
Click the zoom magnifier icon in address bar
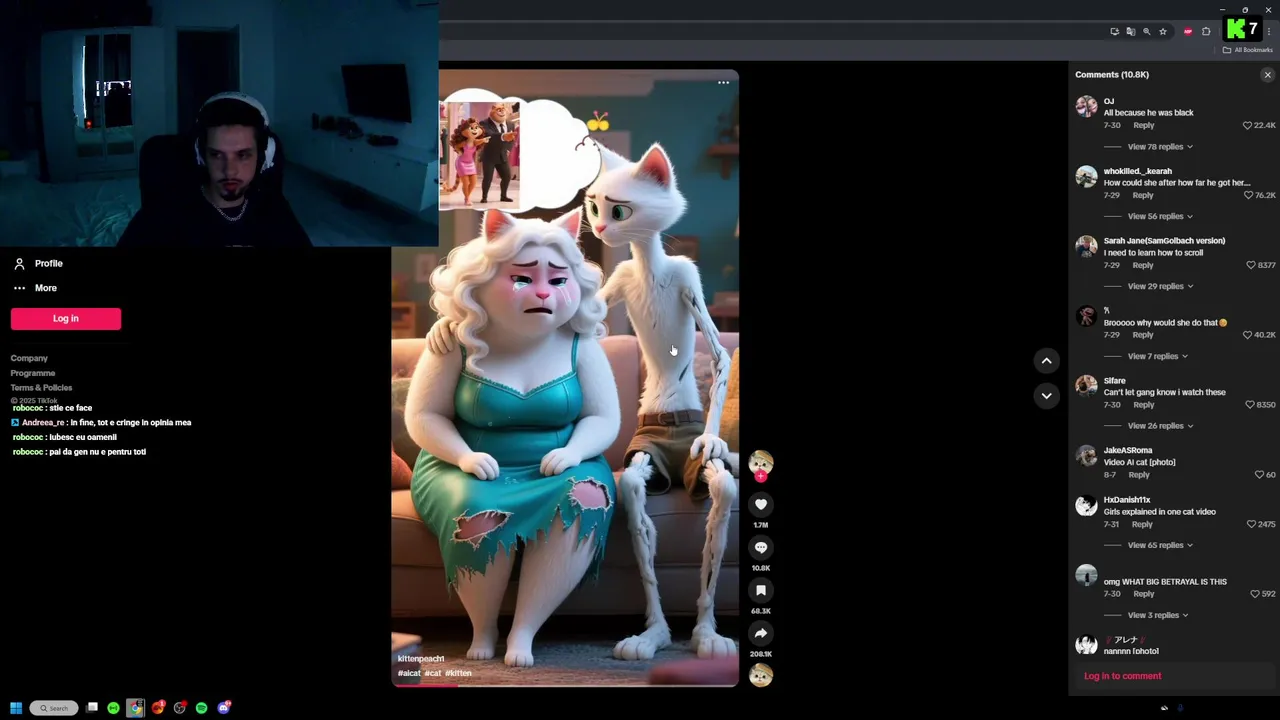pos(1146,32)
